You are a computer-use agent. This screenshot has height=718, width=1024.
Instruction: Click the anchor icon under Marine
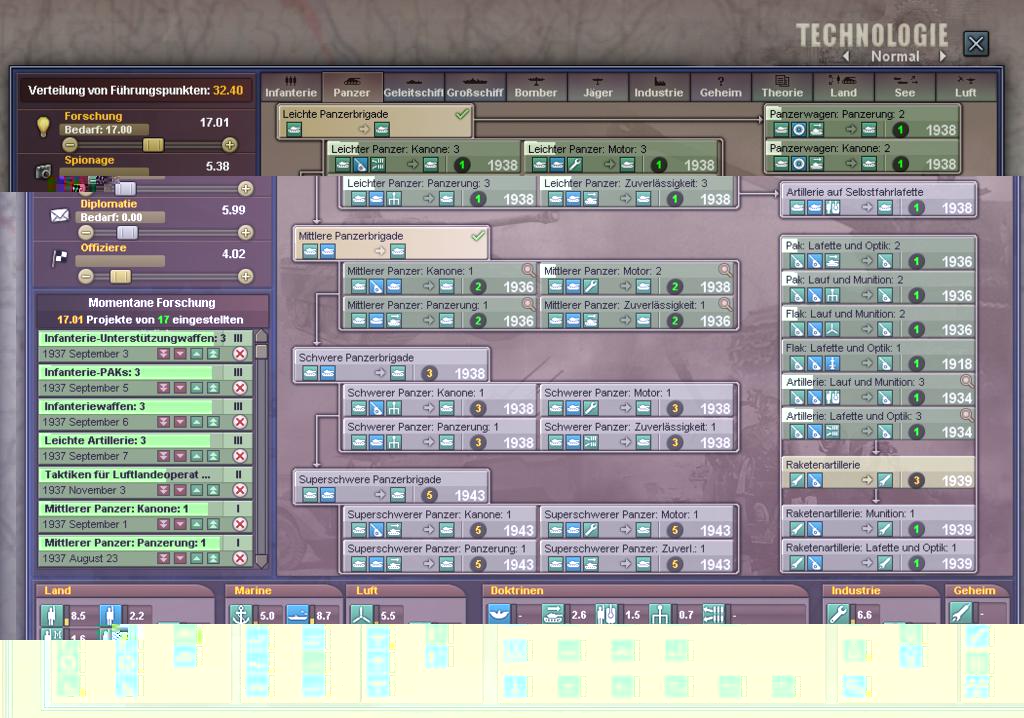242,615
